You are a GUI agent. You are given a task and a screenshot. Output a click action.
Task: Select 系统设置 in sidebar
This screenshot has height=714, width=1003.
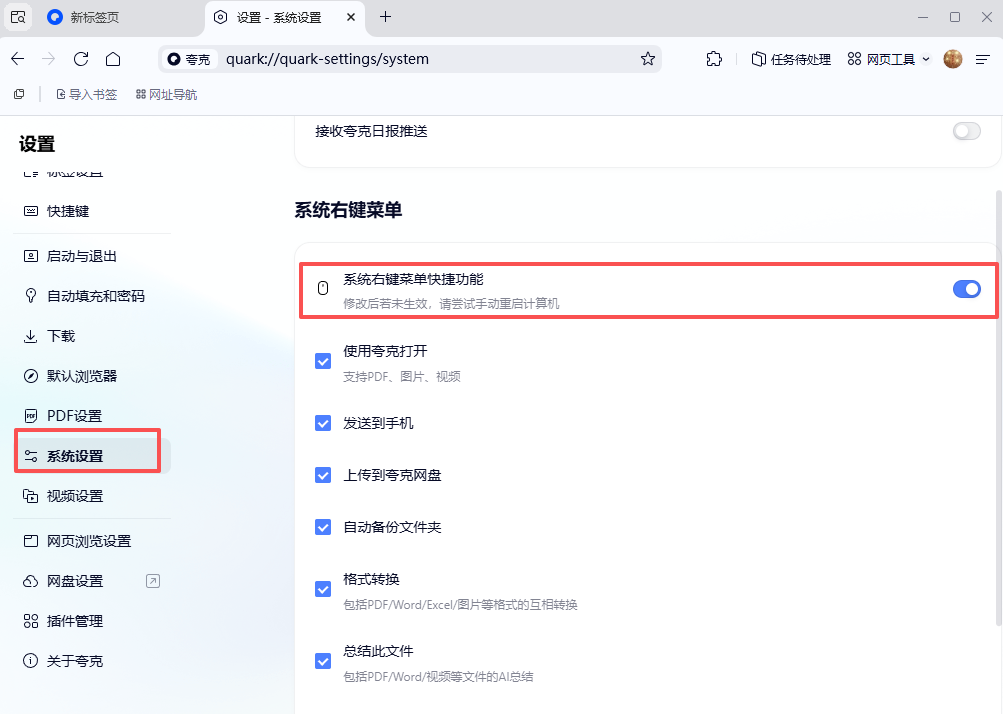(x=92, y=456)
